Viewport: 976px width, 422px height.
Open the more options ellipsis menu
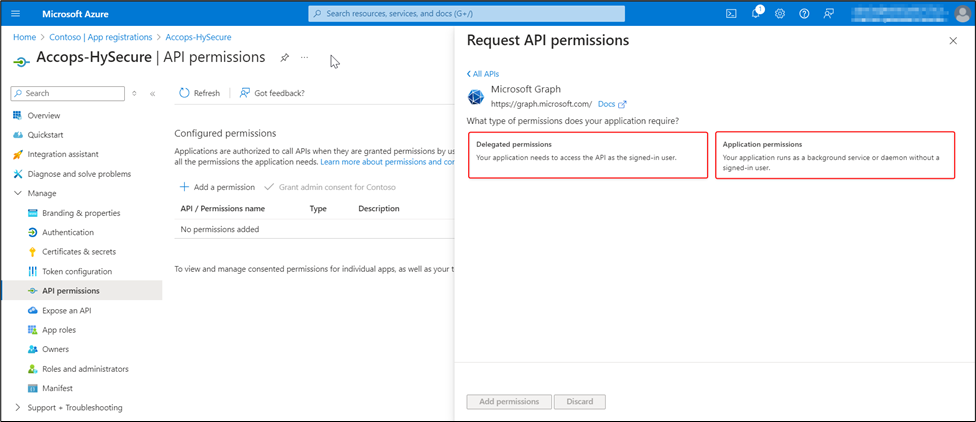[305, 58]
